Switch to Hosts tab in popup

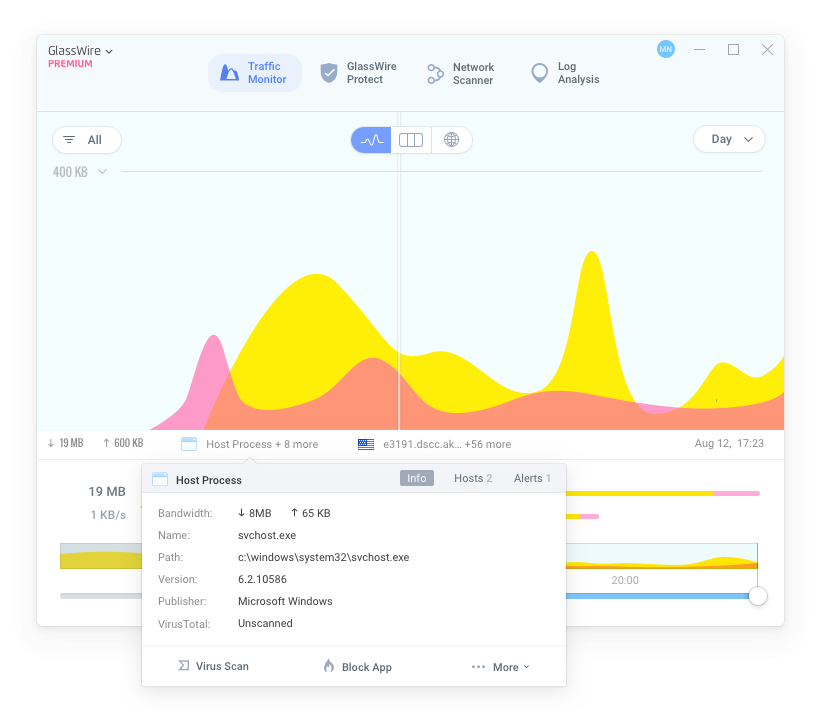pyautogui.click(x=472, y=478)
